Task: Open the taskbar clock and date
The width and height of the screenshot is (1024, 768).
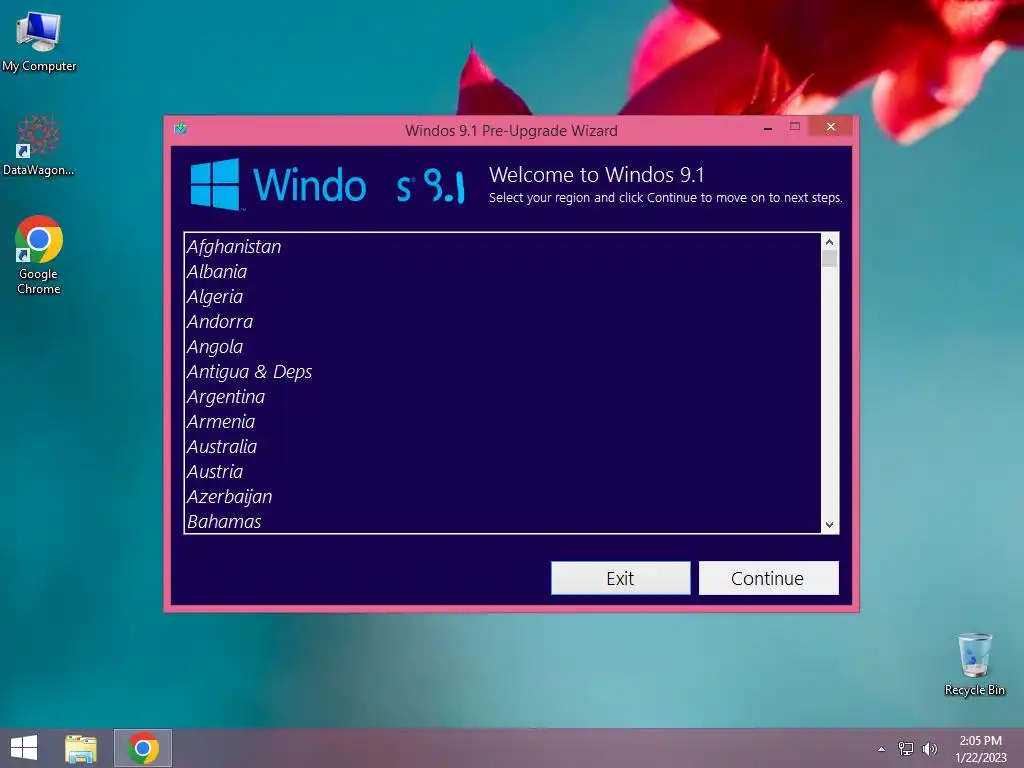Action: click(x=980, y=749)
